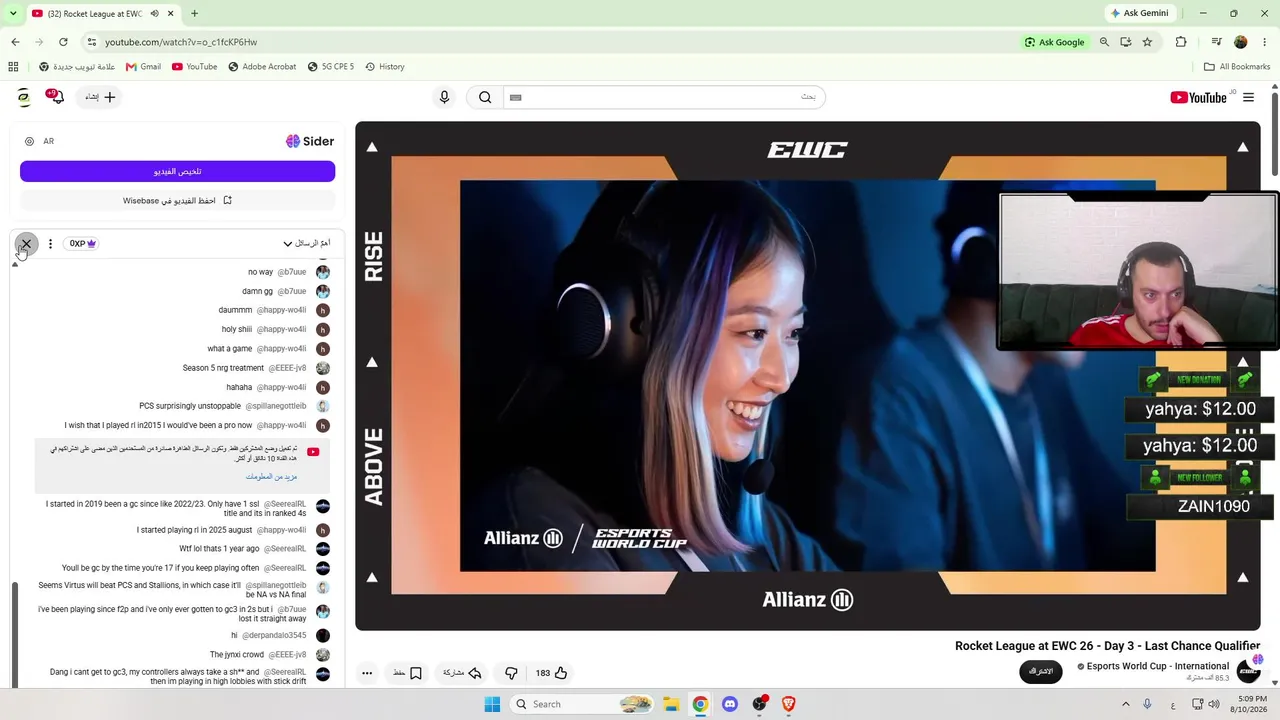Click the Windows taskbar Search box
Screen dimensions: 1280x720
[583, 704]
